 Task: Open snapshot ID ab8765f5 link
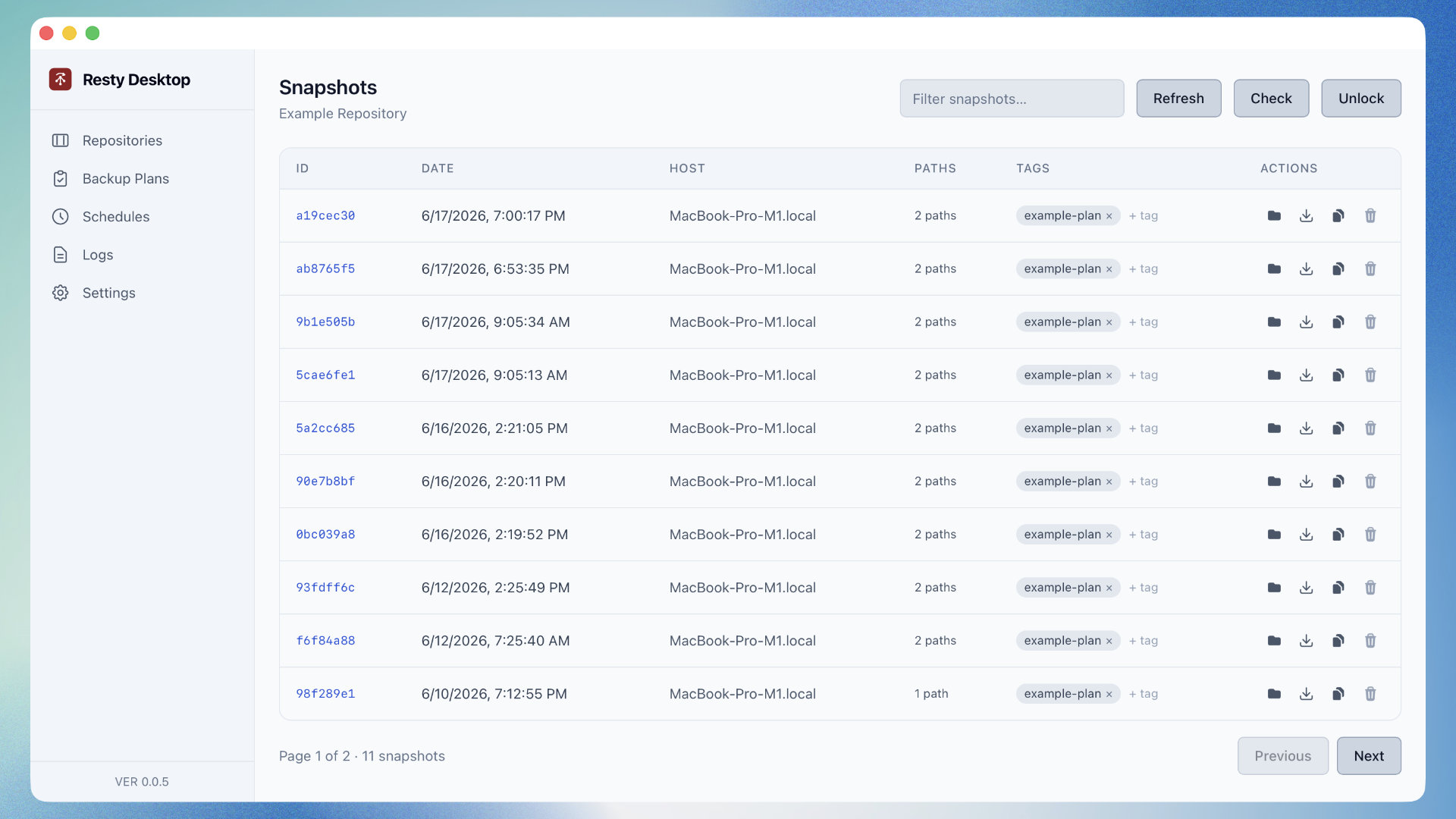click(325, 268)
